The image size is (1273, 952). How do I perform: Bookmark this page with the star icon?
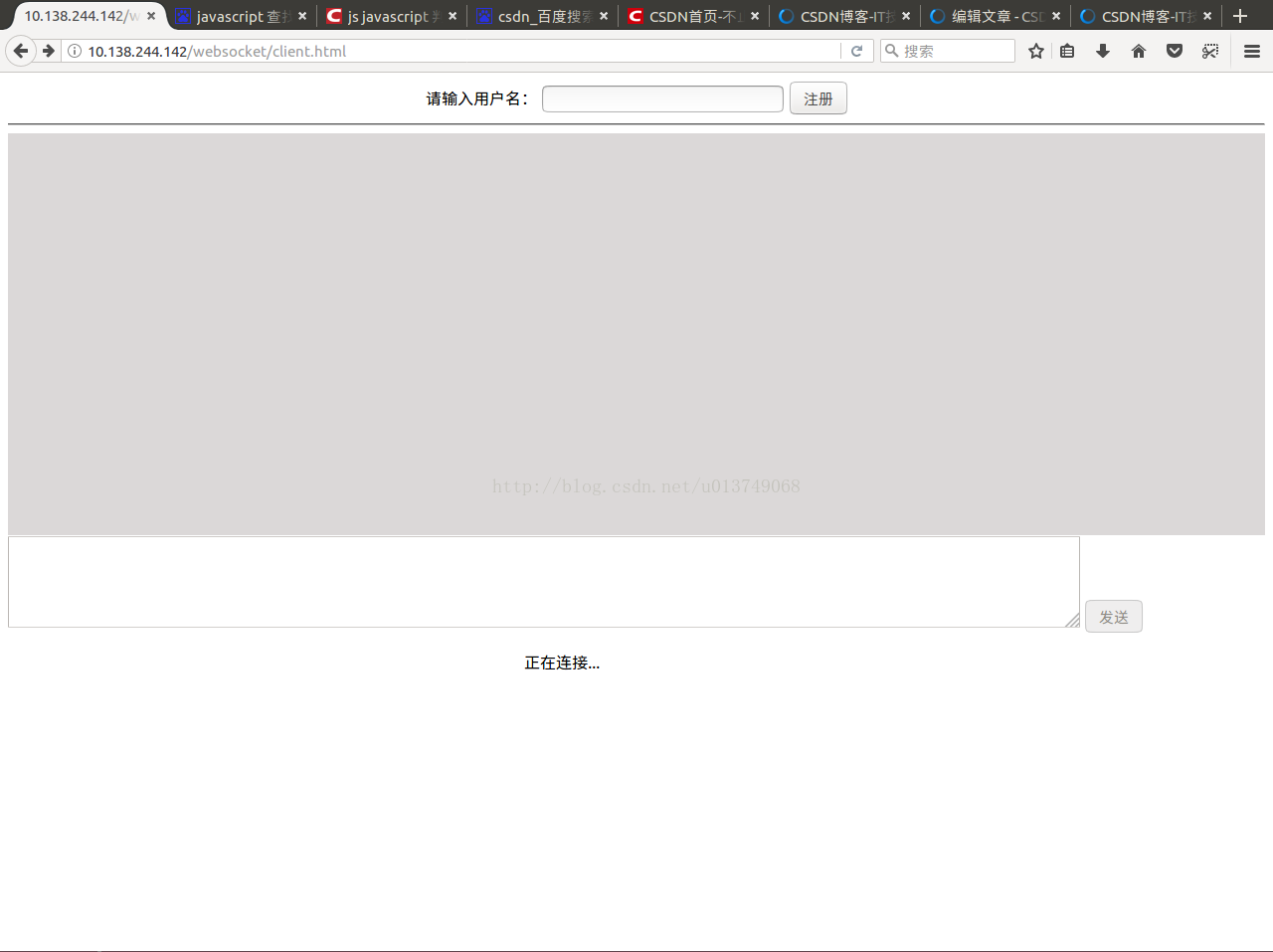1036,51
